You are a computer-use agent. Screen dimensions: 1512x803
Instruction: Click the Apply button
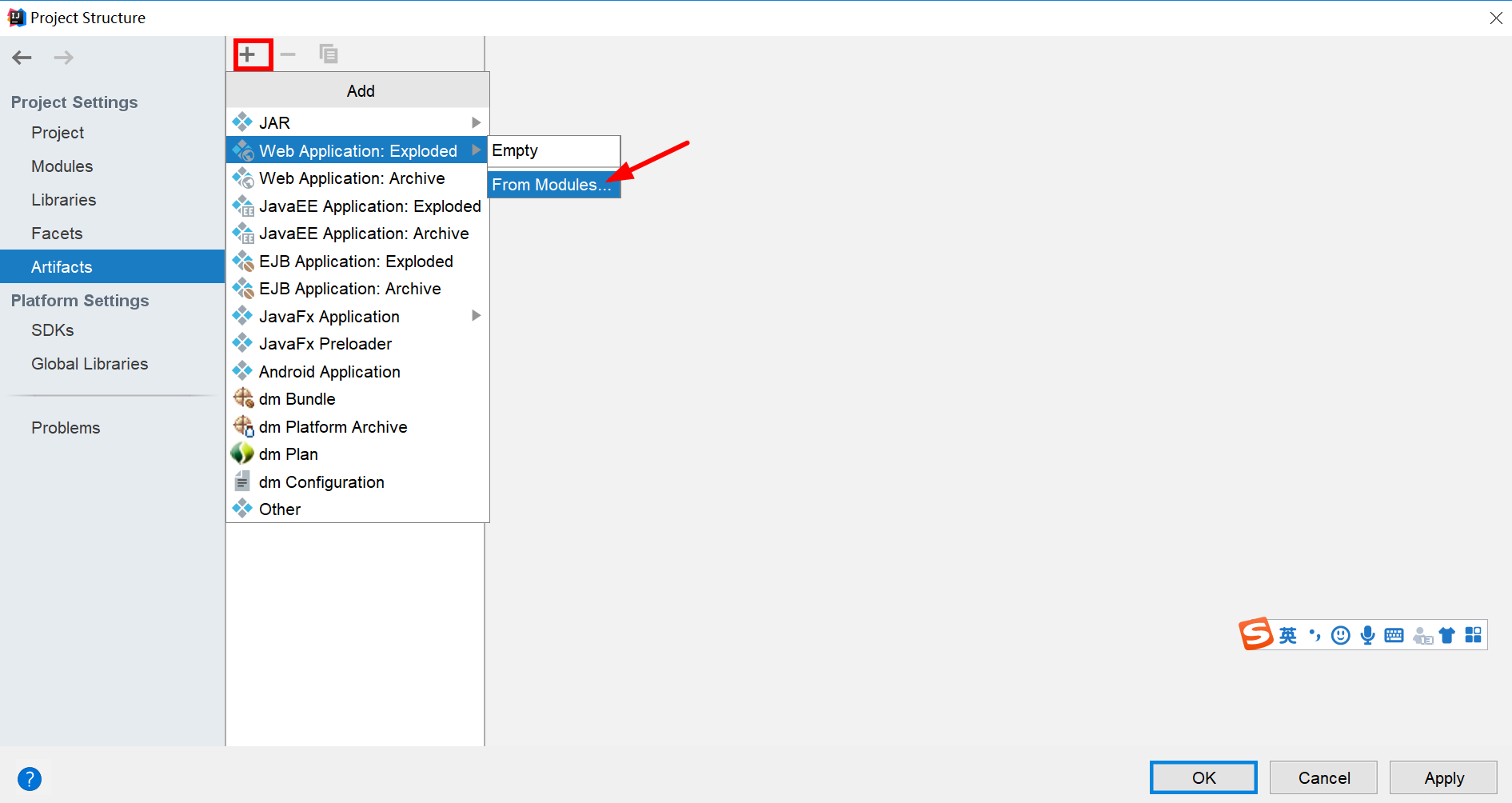coord(1443,777)
